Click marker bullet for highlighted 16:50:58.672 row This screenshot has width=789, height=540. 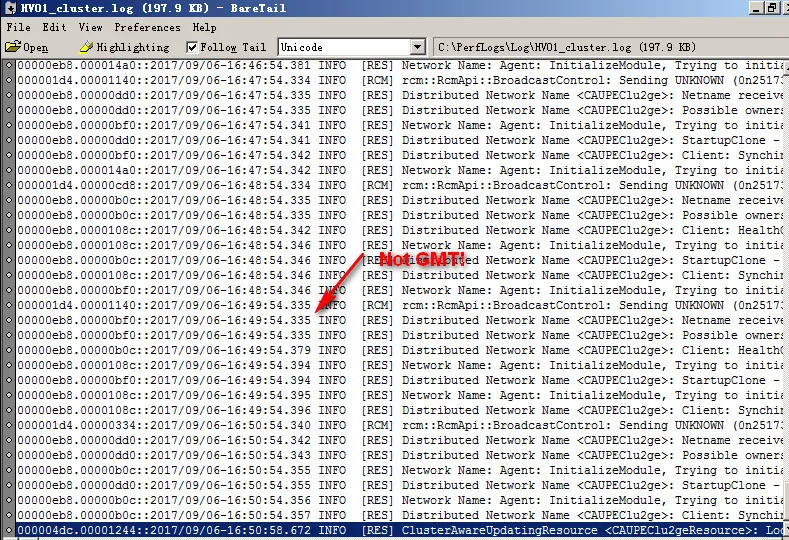(9, 530)
